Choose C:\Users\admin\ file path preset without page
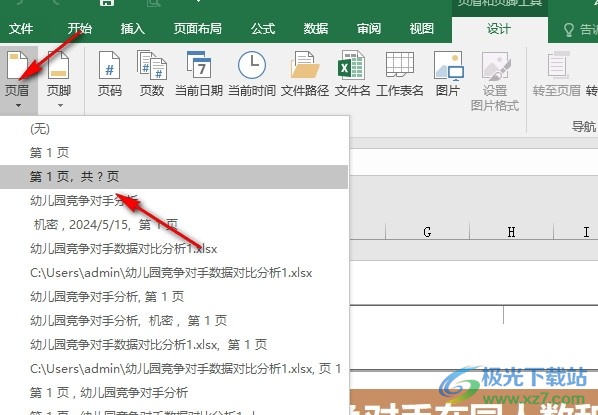Screen dimensions: 598x415 174,273
